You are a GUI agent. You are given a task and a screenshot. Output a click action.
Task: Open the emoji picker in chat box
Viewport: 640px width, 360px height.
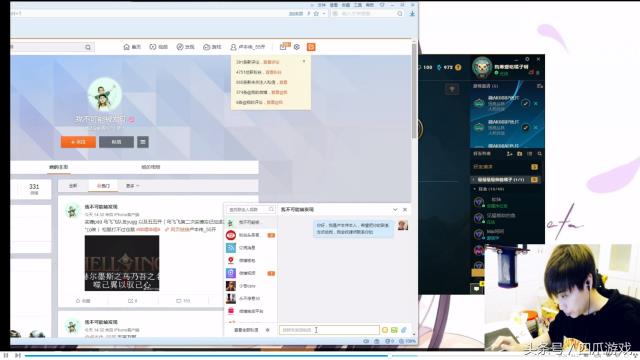point(384,330)
